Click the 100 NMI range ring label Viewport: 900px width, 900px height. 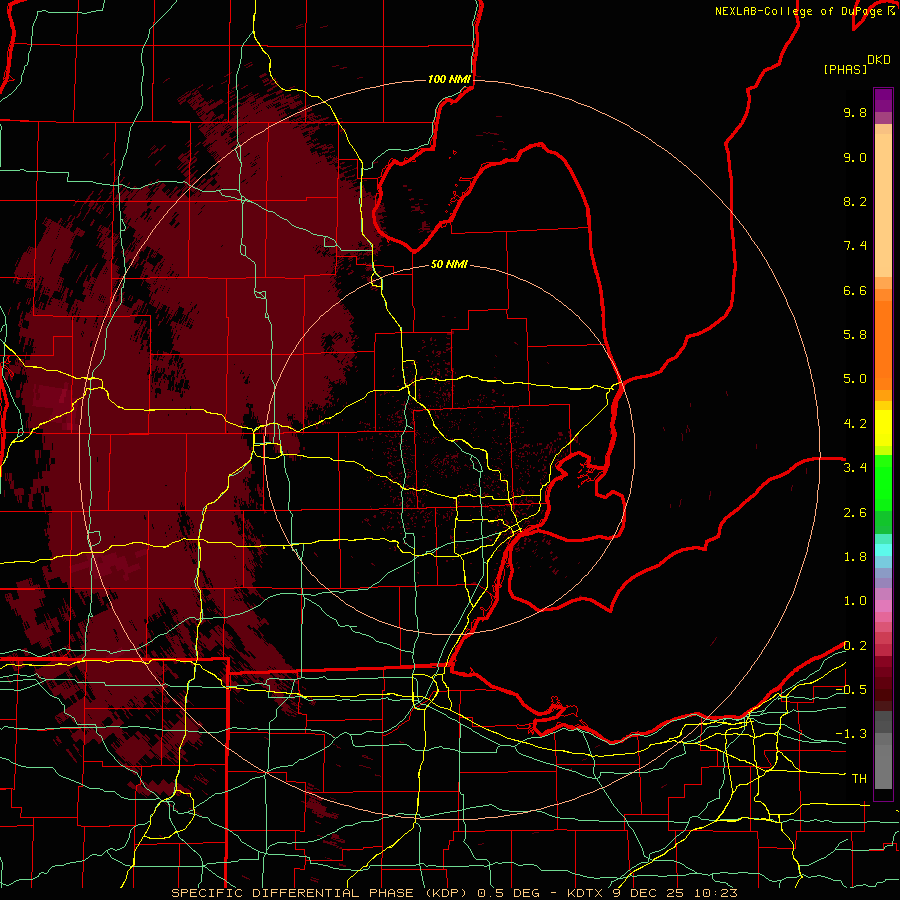pyautogui.click(x=449, y=79)
